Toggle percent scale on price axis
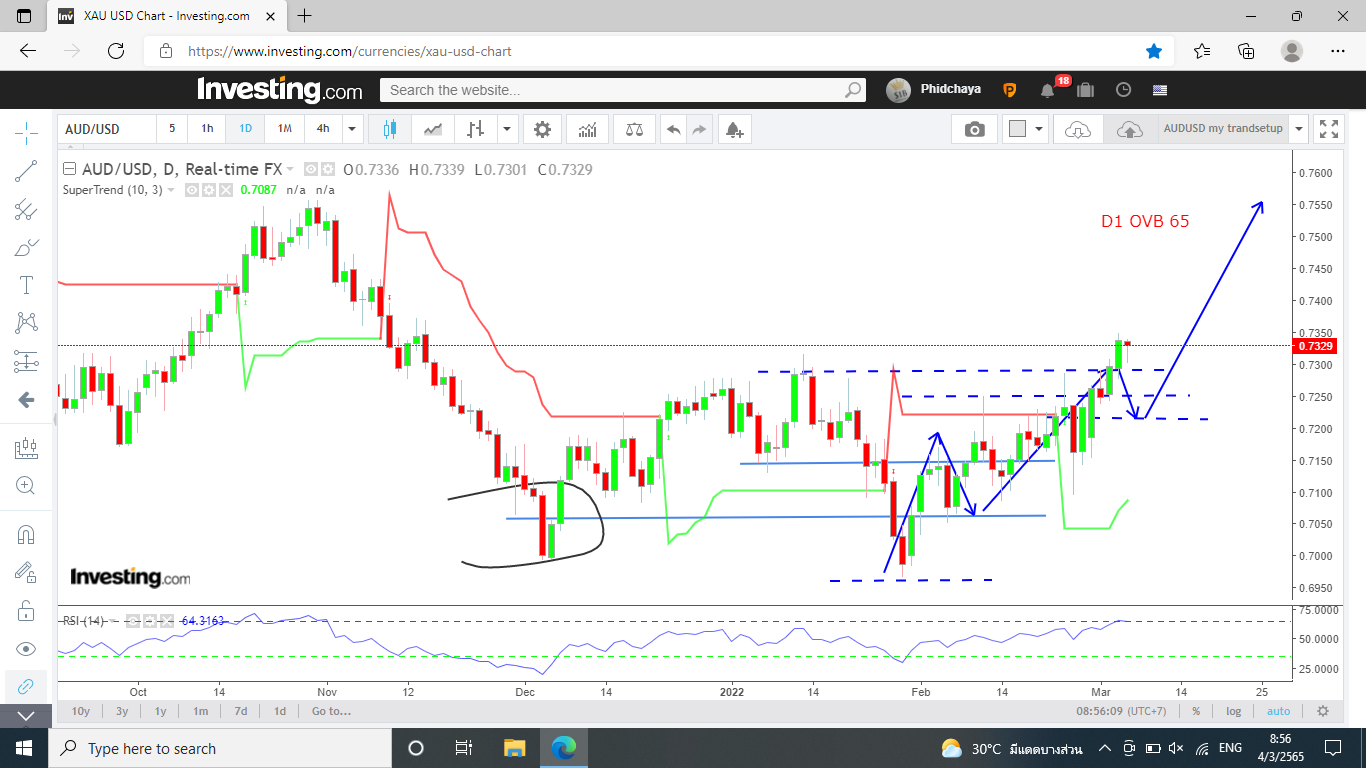 coord(1196,711)
